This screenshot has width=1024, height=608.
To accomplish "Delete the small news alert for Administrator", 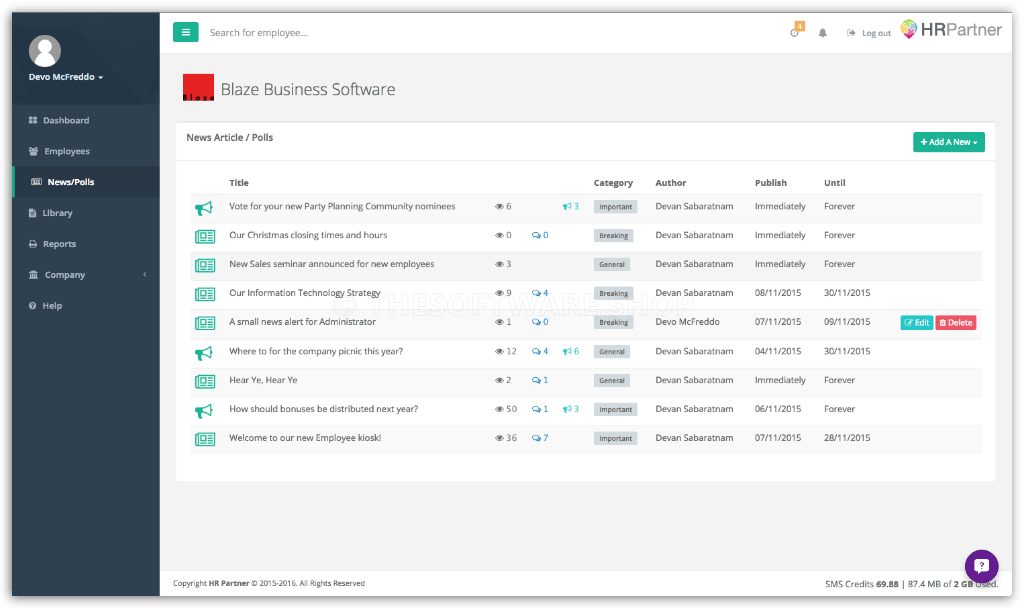I will click(955, 323).
